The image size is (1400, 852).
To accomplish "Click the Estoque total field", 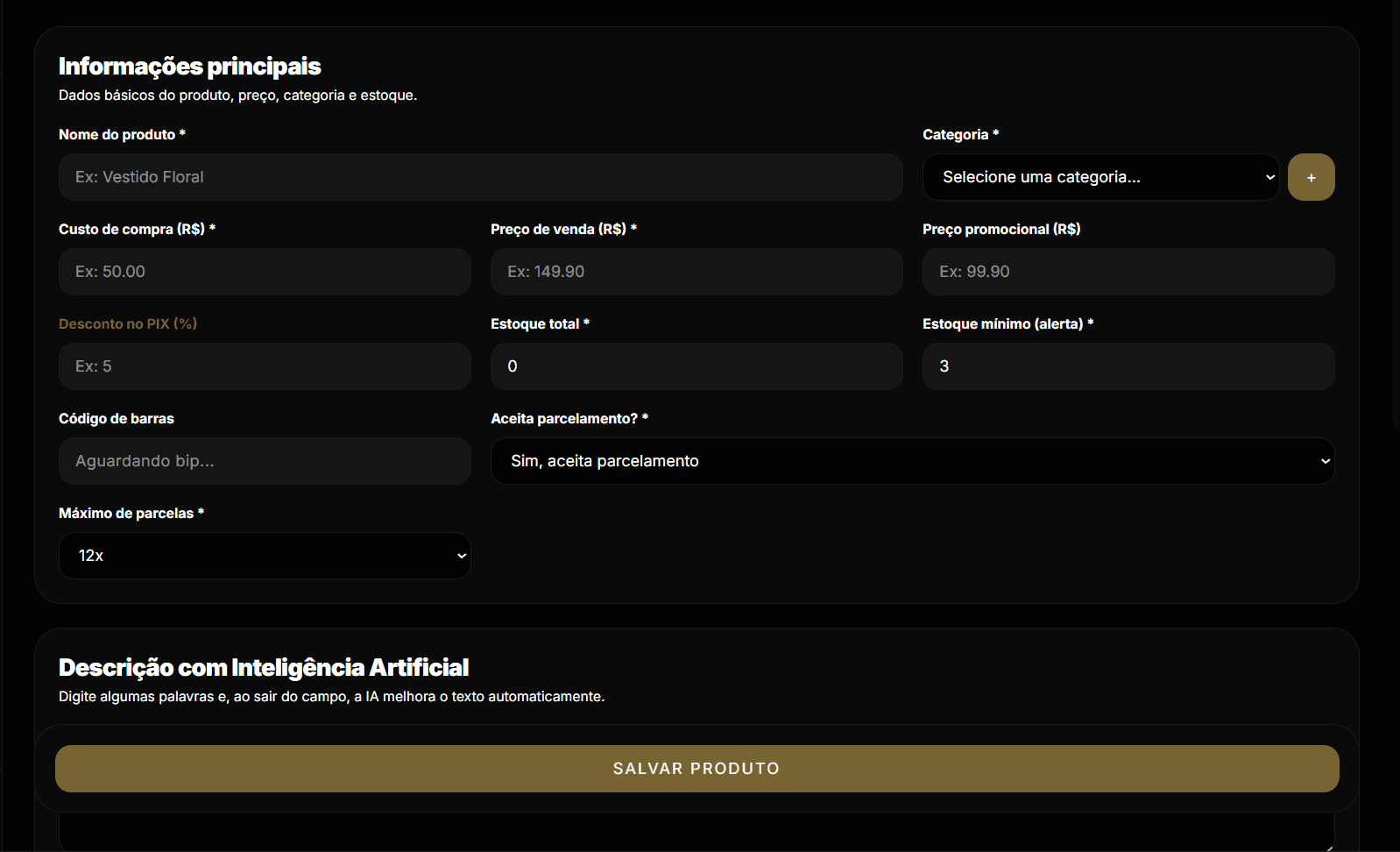I will (x=696, y=366).
